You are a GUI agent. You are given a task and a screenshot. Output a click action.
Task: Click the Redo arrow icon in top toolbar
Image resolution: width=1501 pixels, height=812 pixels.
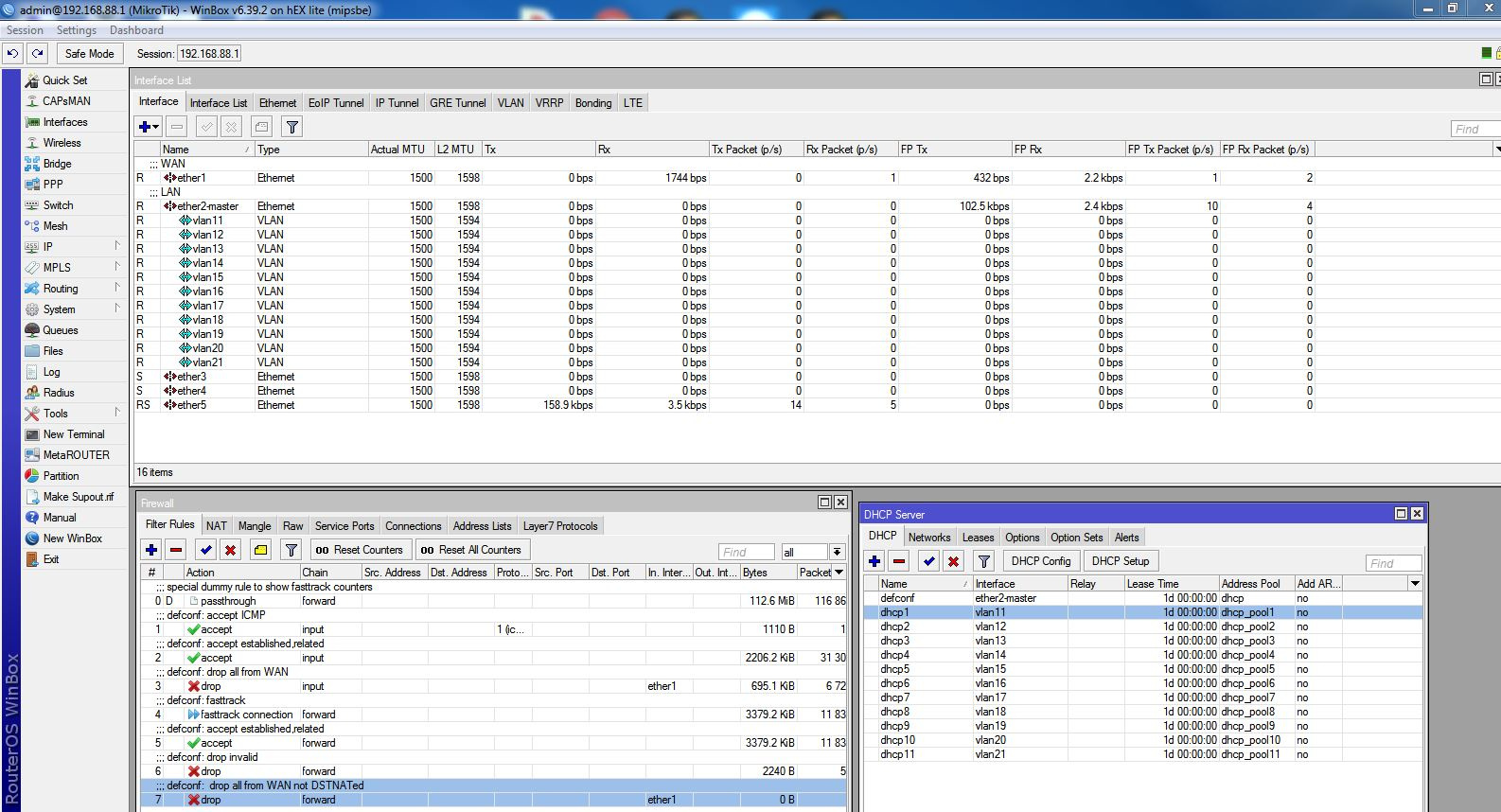37,54
